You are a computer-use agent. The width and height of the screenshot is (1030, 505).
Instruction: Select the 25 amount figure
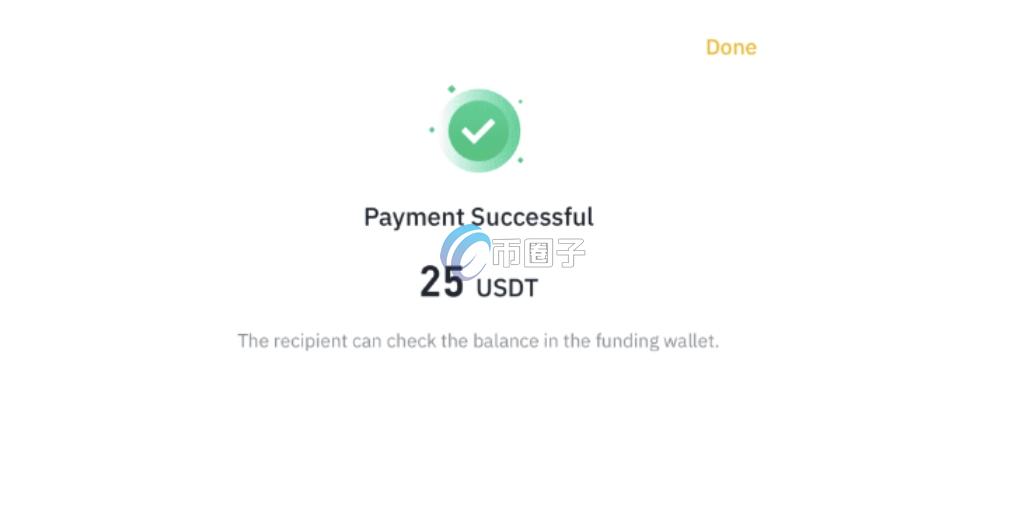pyautogui.click(x=441, y=283)
